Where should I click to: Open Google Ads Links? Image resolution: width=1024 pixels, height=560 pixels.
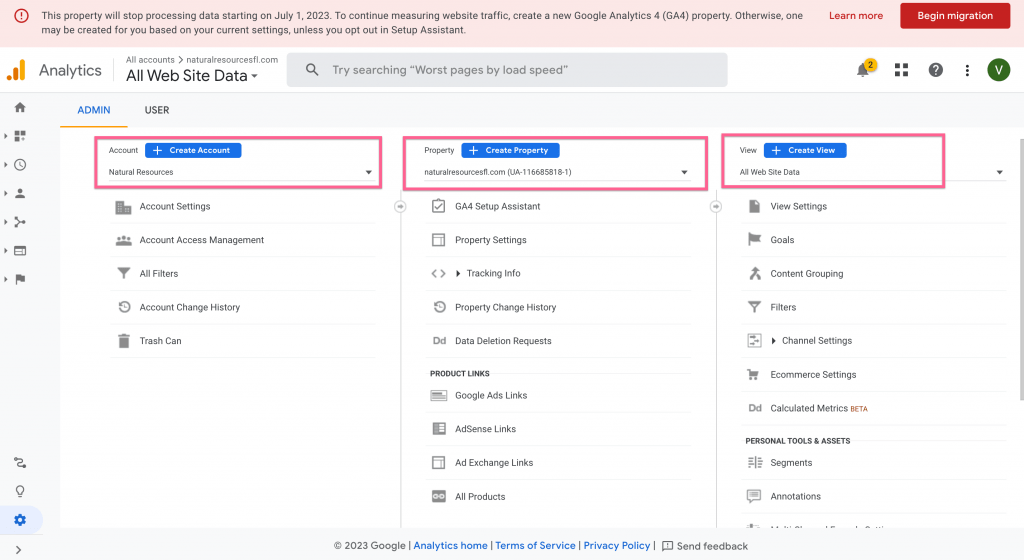point(490,396)
